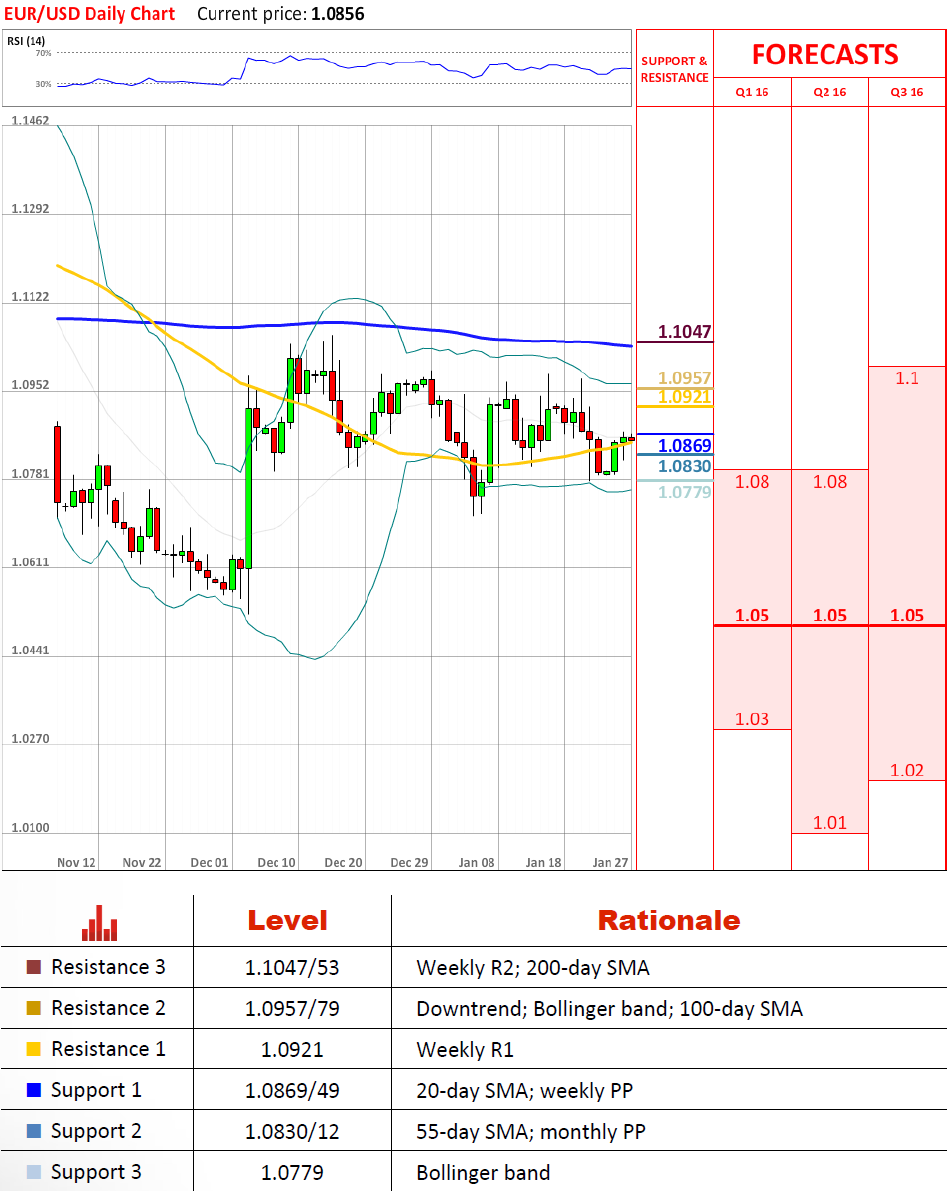Image resolution: width=949 pixels, height=1191 pixels.
Task: Click the FORECASTS heading
Action: click(825, 55)
